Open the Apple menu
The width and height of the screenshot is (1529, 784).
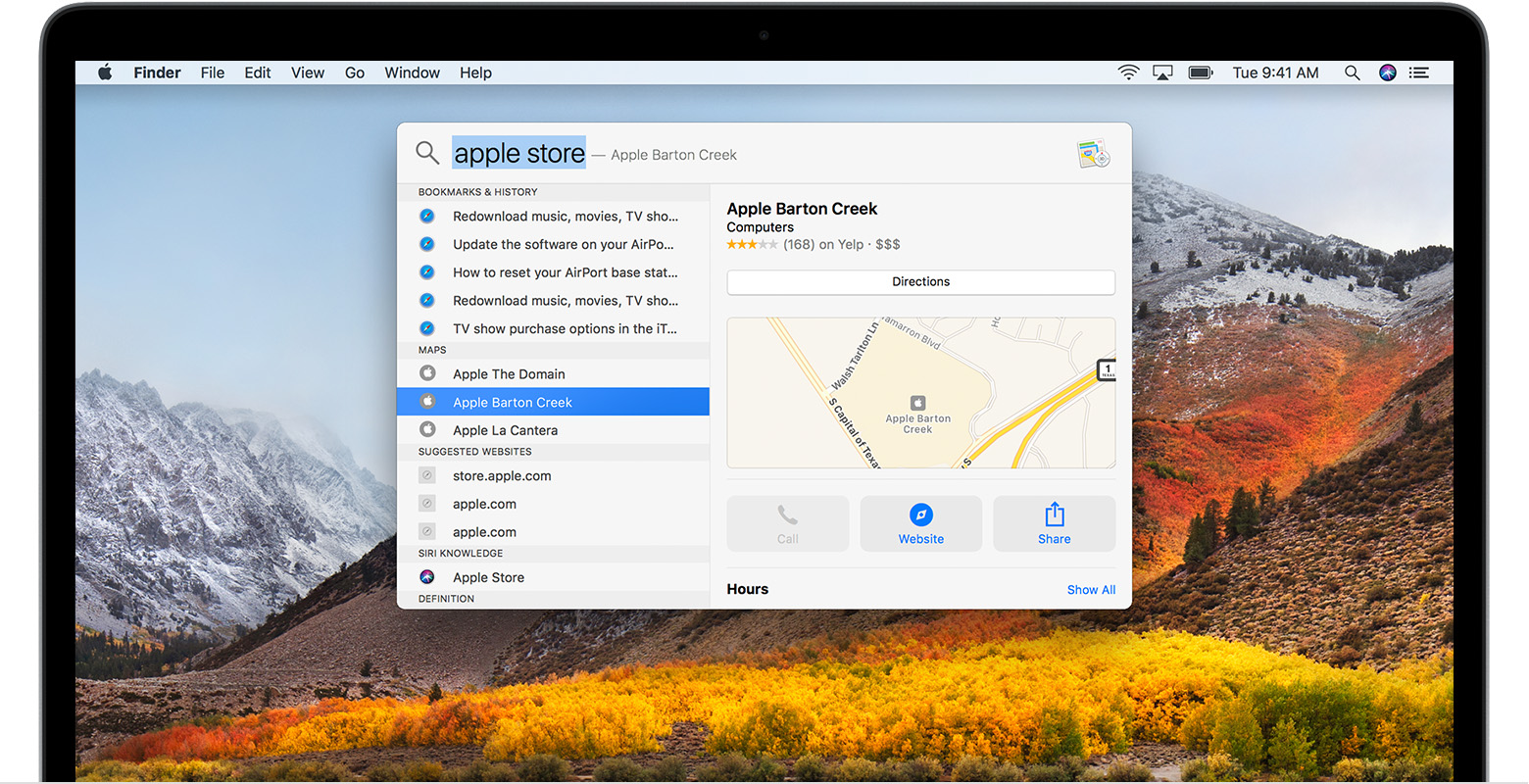[x=105, y=72]
